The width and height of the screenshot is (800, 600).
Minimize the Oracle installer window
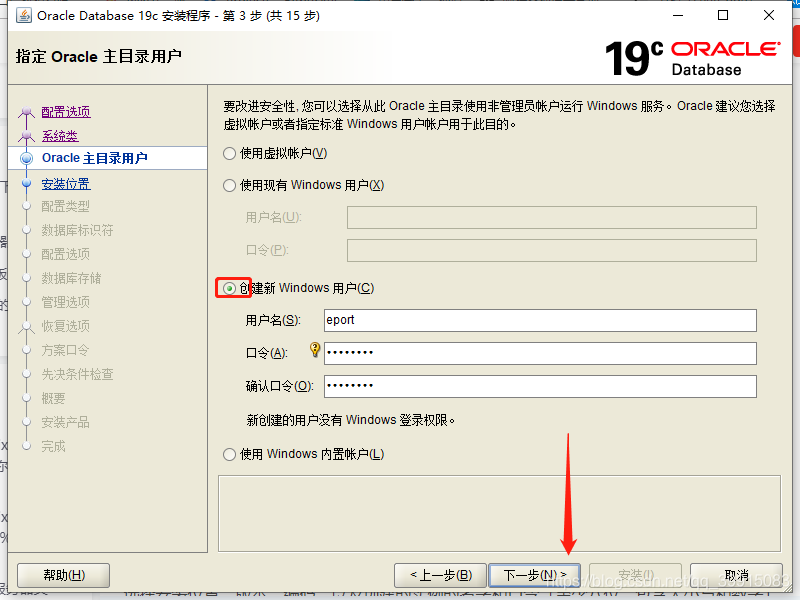click(678, 16)
